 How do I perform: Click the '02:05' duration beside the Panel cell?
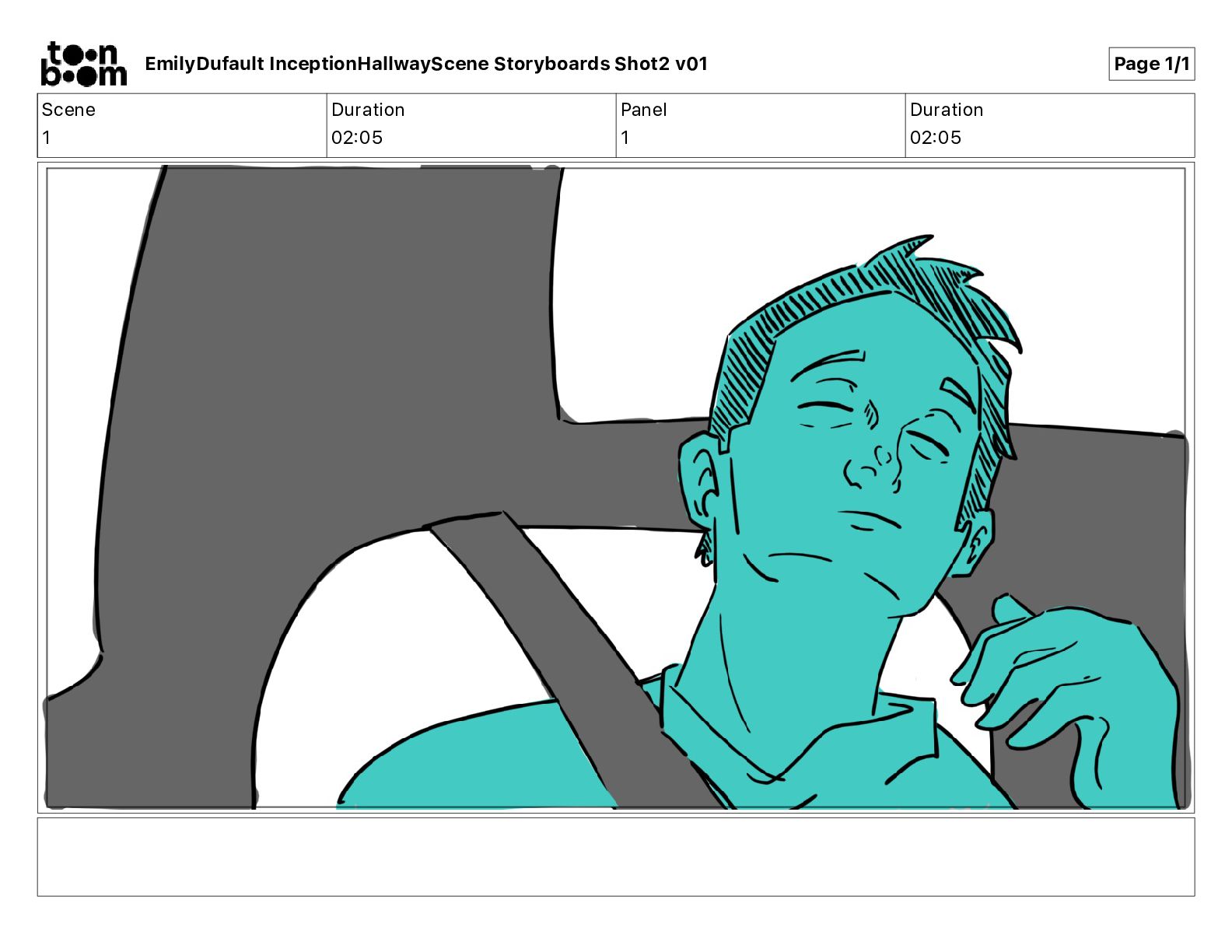pyautogui.click(x=936, y=138)
